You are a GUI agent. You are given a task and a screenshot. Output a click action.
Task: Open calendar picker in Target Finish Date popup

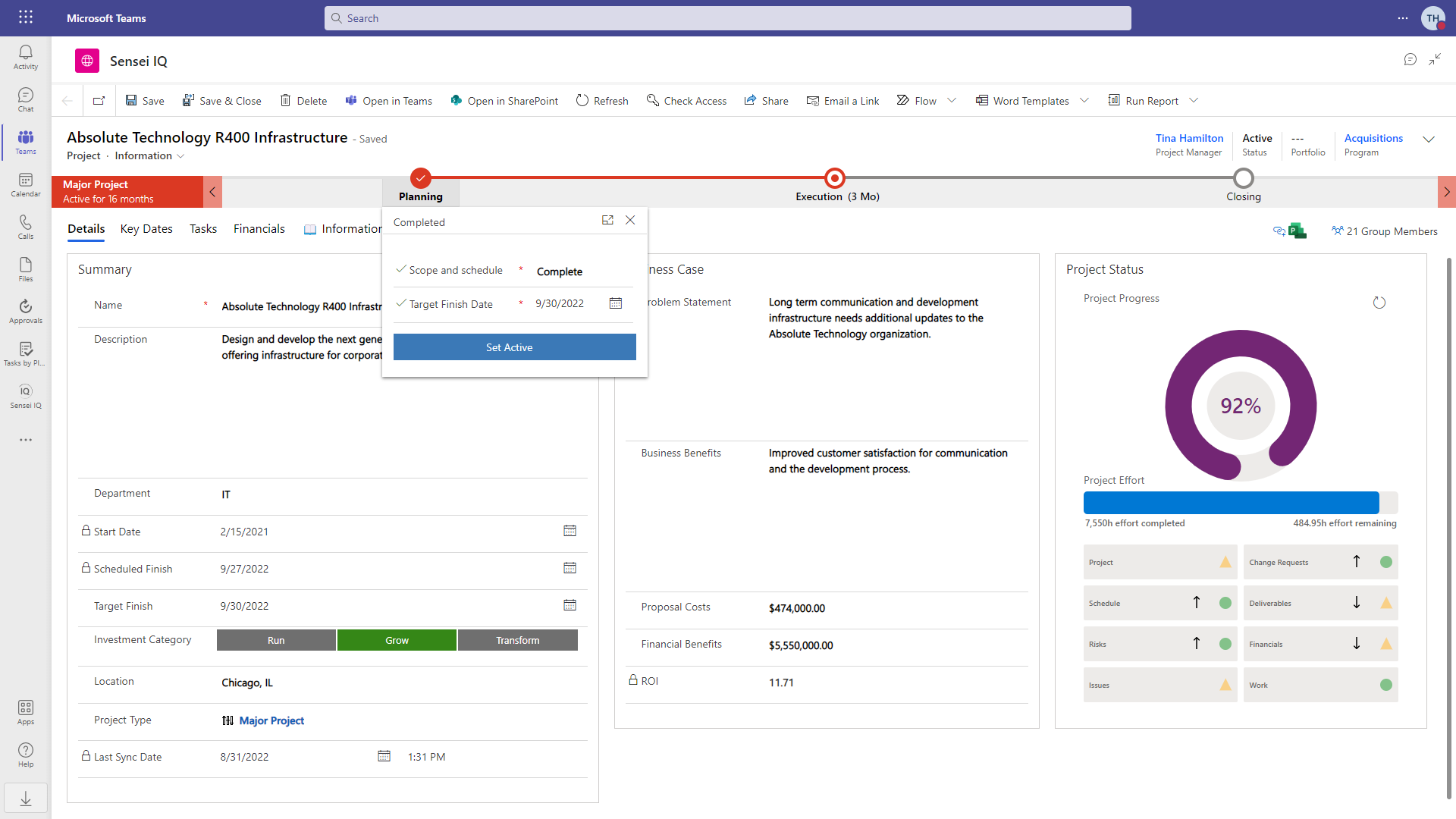coord(616,303)
